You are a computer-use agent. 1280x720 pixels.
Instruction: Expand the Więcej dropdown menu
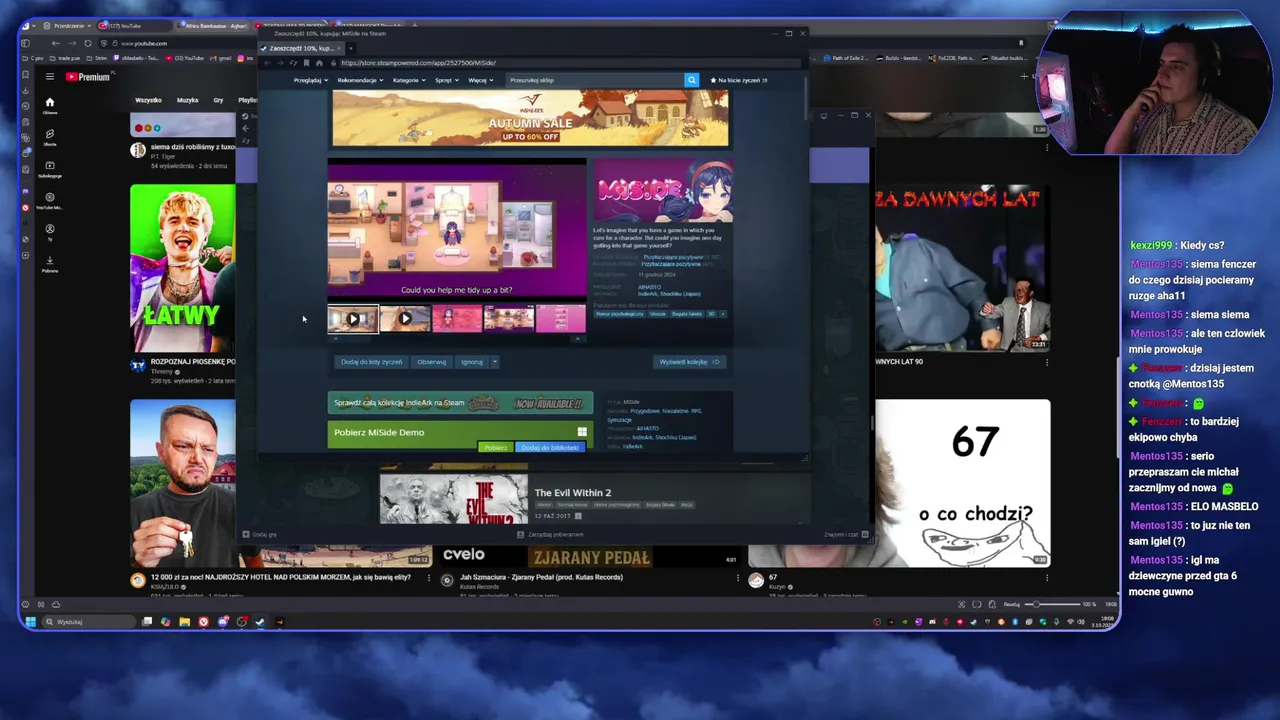pos(481,80)
